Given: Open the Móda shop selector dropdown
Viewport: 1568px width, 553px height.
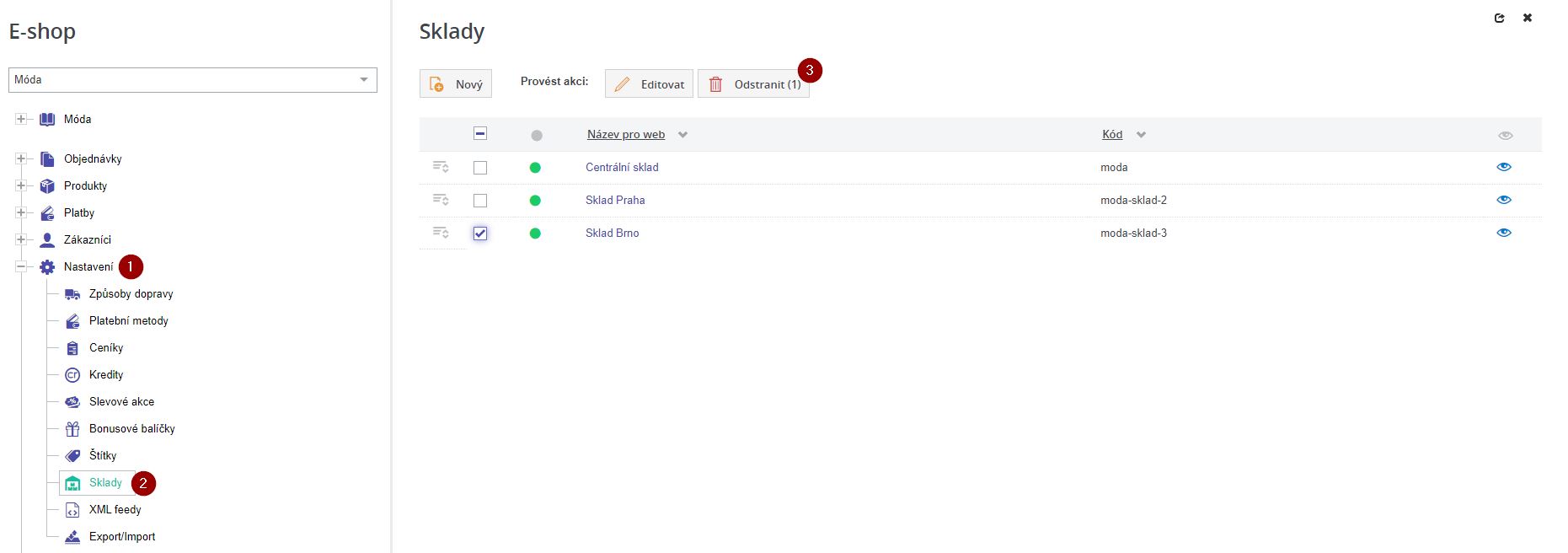Looking at the screenshot, I should point(193,80).
